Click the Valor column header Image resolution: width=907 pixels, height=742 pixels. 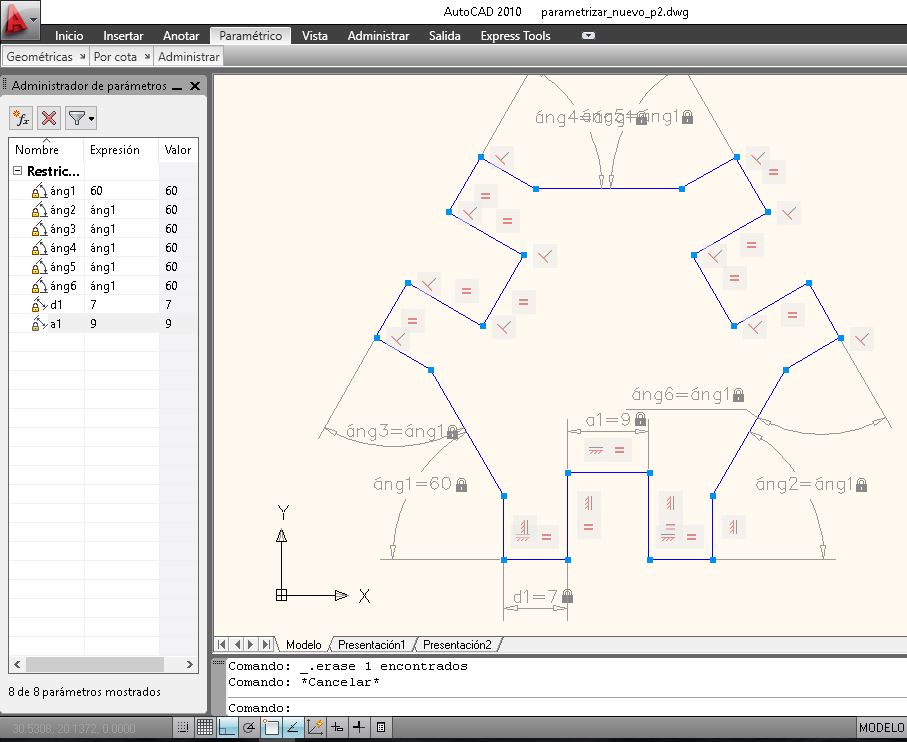click(x=178, y=150)
